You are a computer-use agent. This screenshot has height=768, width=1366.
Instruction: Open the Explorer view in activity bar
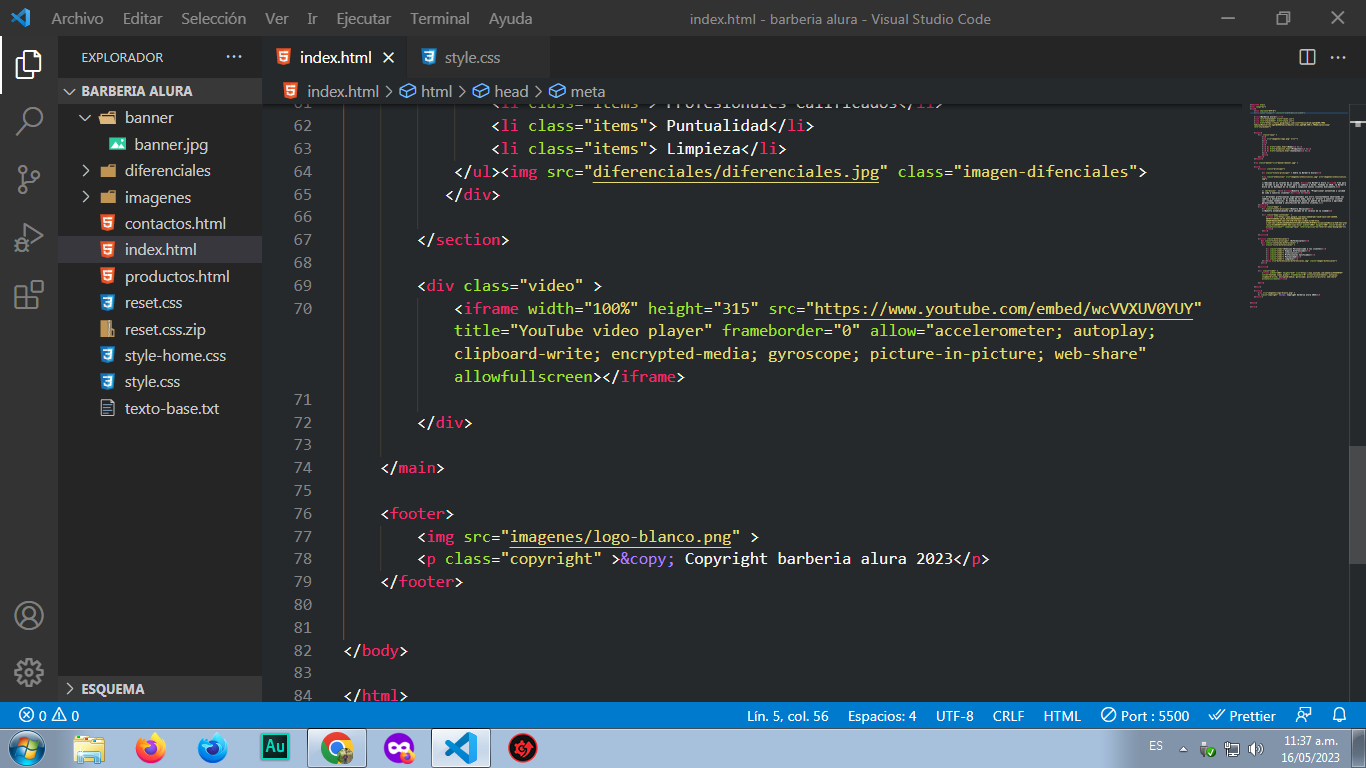29,65
